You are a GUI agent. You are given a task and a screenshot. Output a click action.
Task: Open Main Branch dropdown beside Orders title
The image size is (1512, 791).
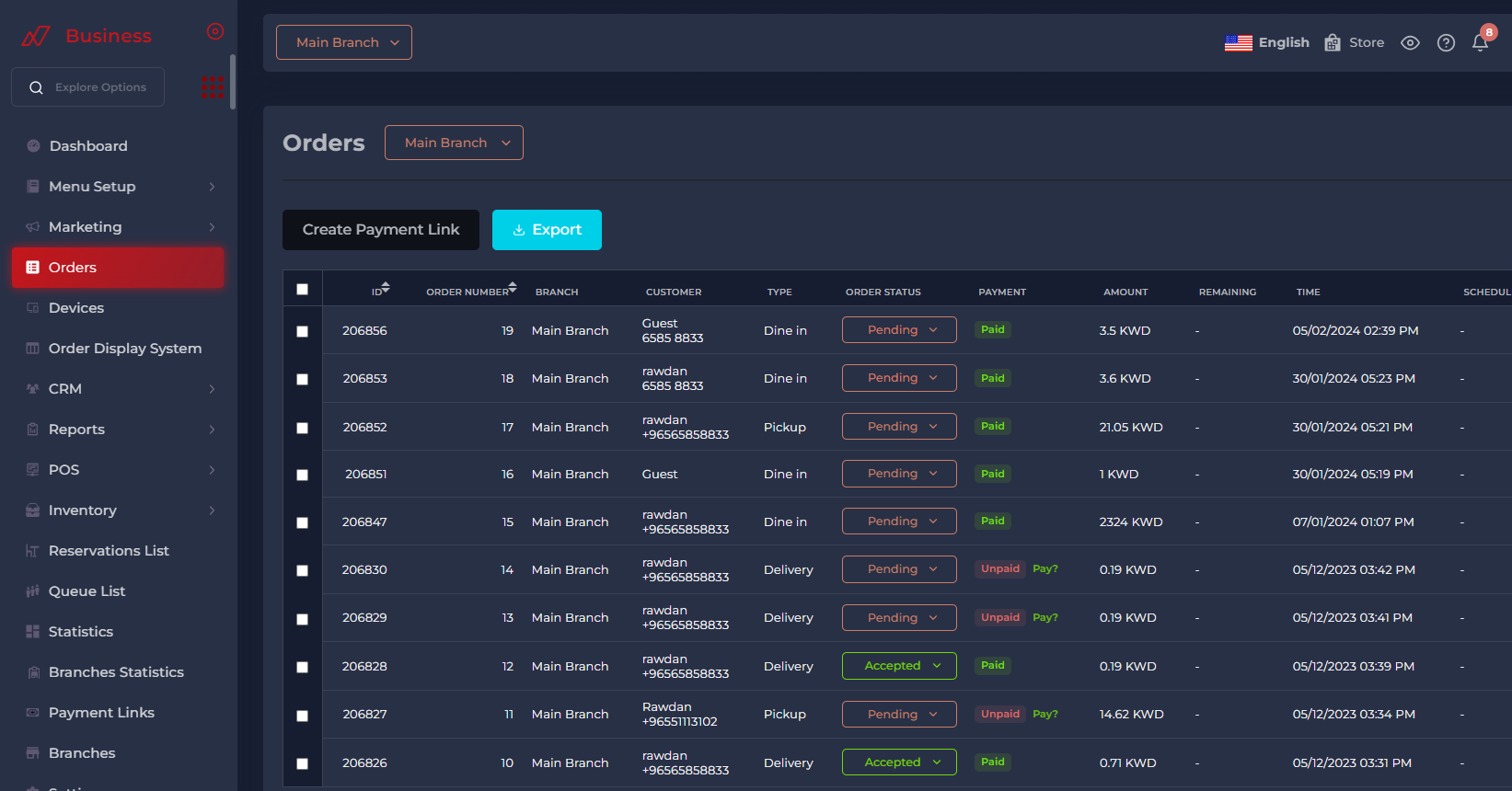click(x=454, y=143)
